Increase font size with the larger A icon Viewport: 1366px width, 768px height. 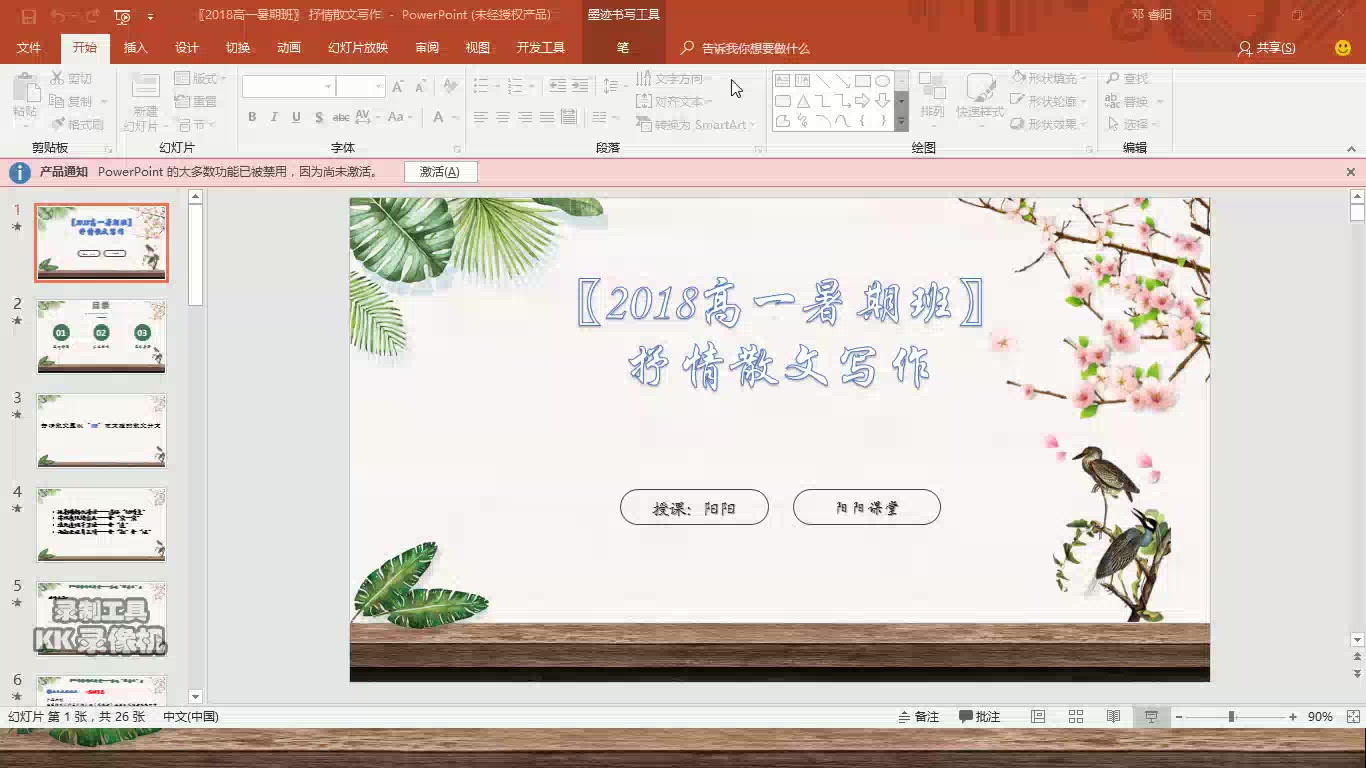tap(398, 87)
